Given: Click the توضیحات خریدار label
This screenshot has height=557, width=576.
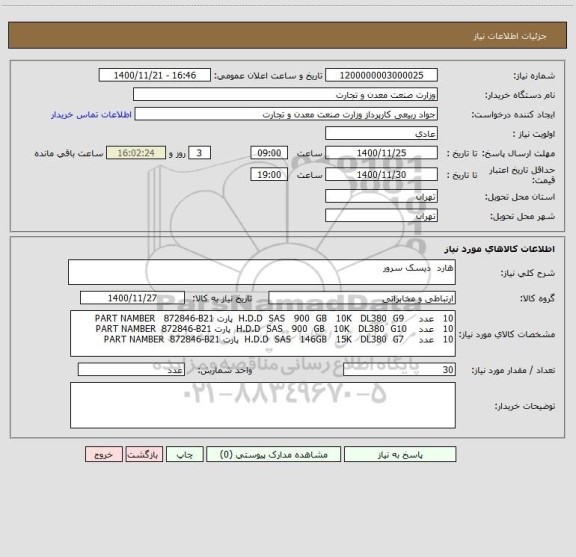Looking at the screenshot, I should point(525,406).
